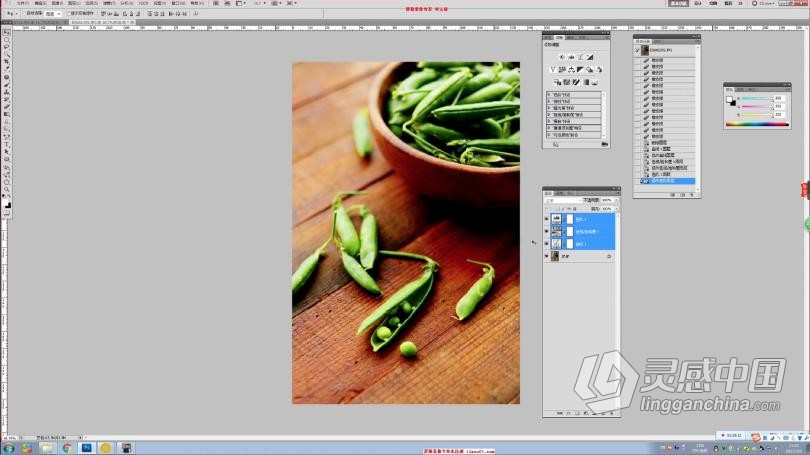Add an Exposure adjustment
810x455 pixels.
point(589,57)
